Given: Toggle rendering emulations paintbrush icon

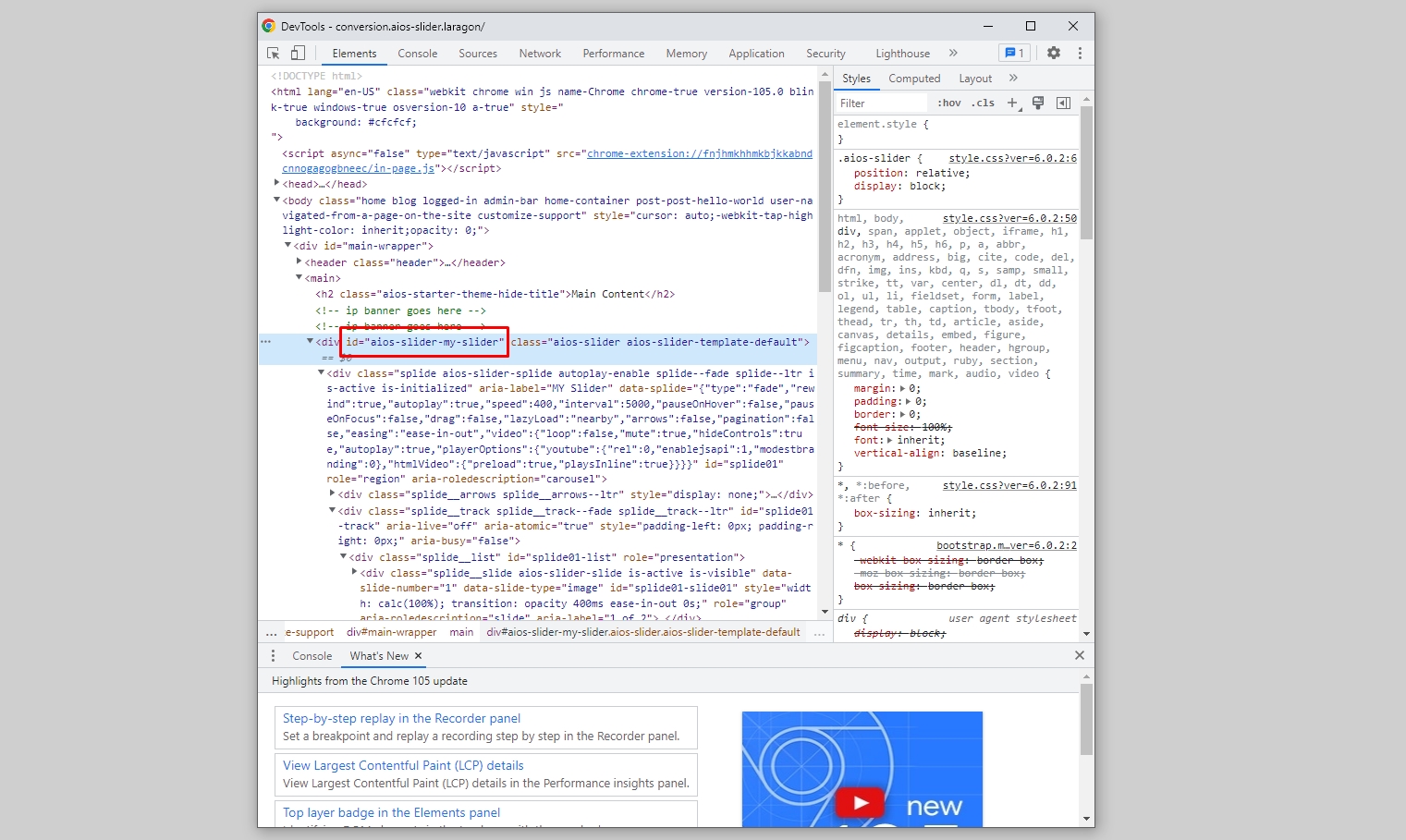Looking at the screenshot, I should (x=1038, y=103).
